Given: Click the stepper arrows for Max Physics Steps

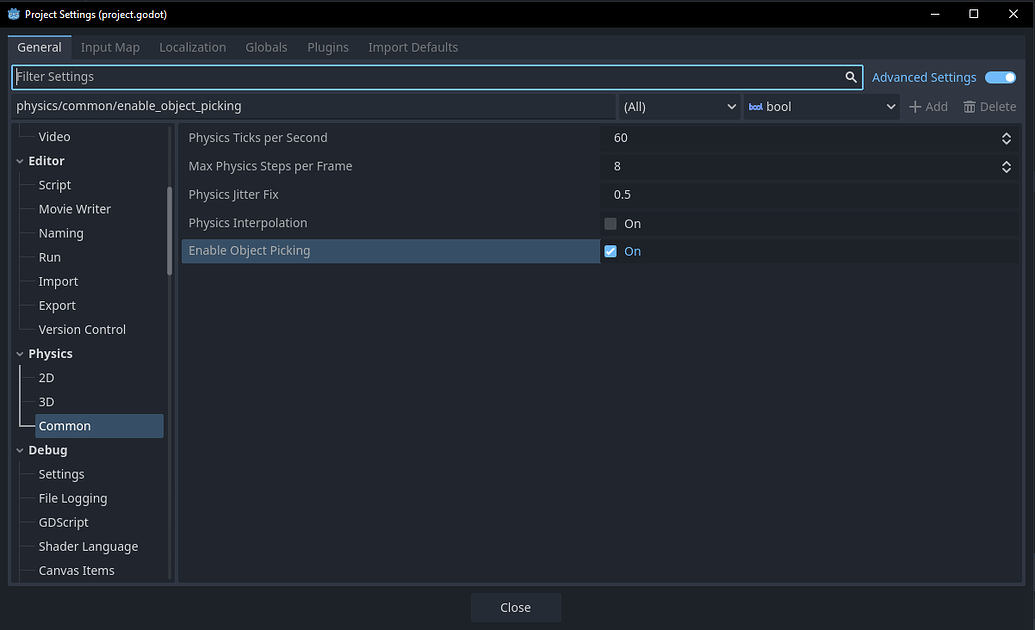Looking at the screenshot, I should coord(1007,167).
